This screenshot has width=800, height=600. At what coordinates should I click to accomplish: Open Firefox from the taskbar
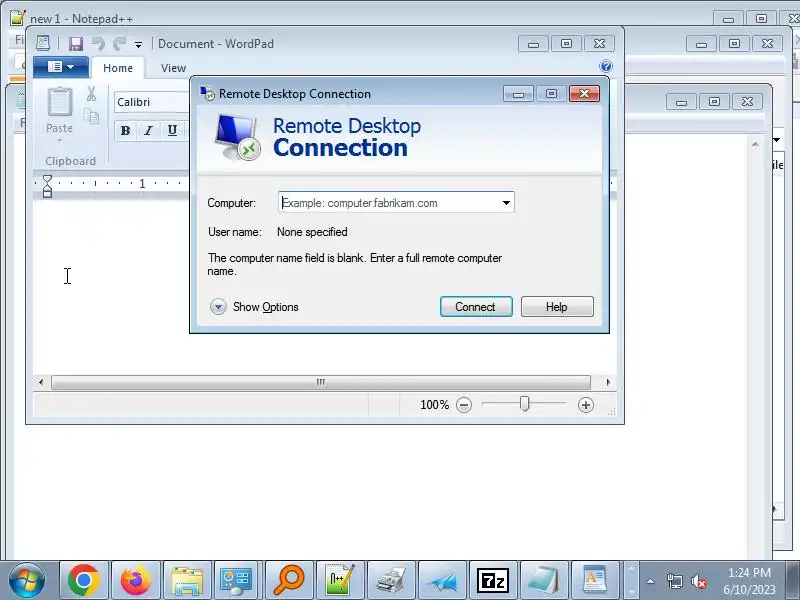136,580
